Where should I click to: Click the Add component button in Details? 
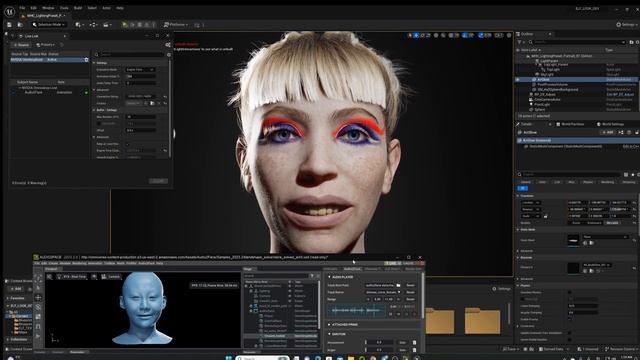click(607, 132)
